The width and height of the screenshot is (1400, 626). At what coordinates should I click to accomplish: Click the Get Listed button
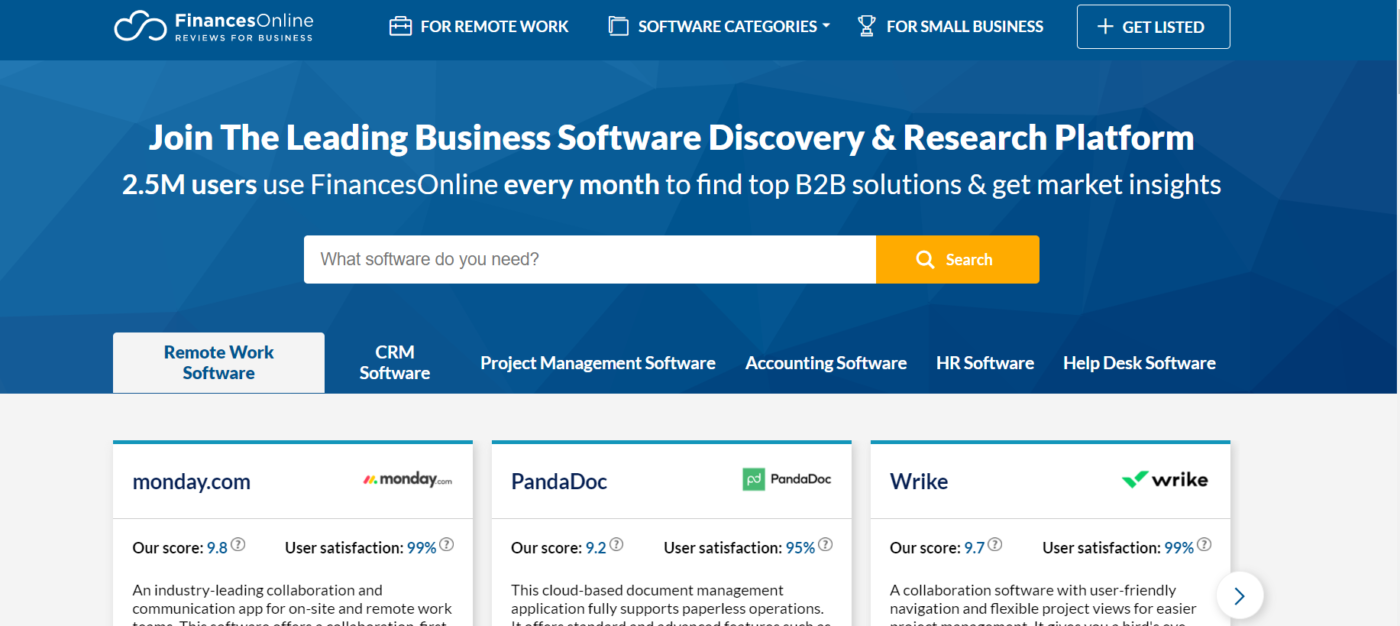[x=1152, y=27]
